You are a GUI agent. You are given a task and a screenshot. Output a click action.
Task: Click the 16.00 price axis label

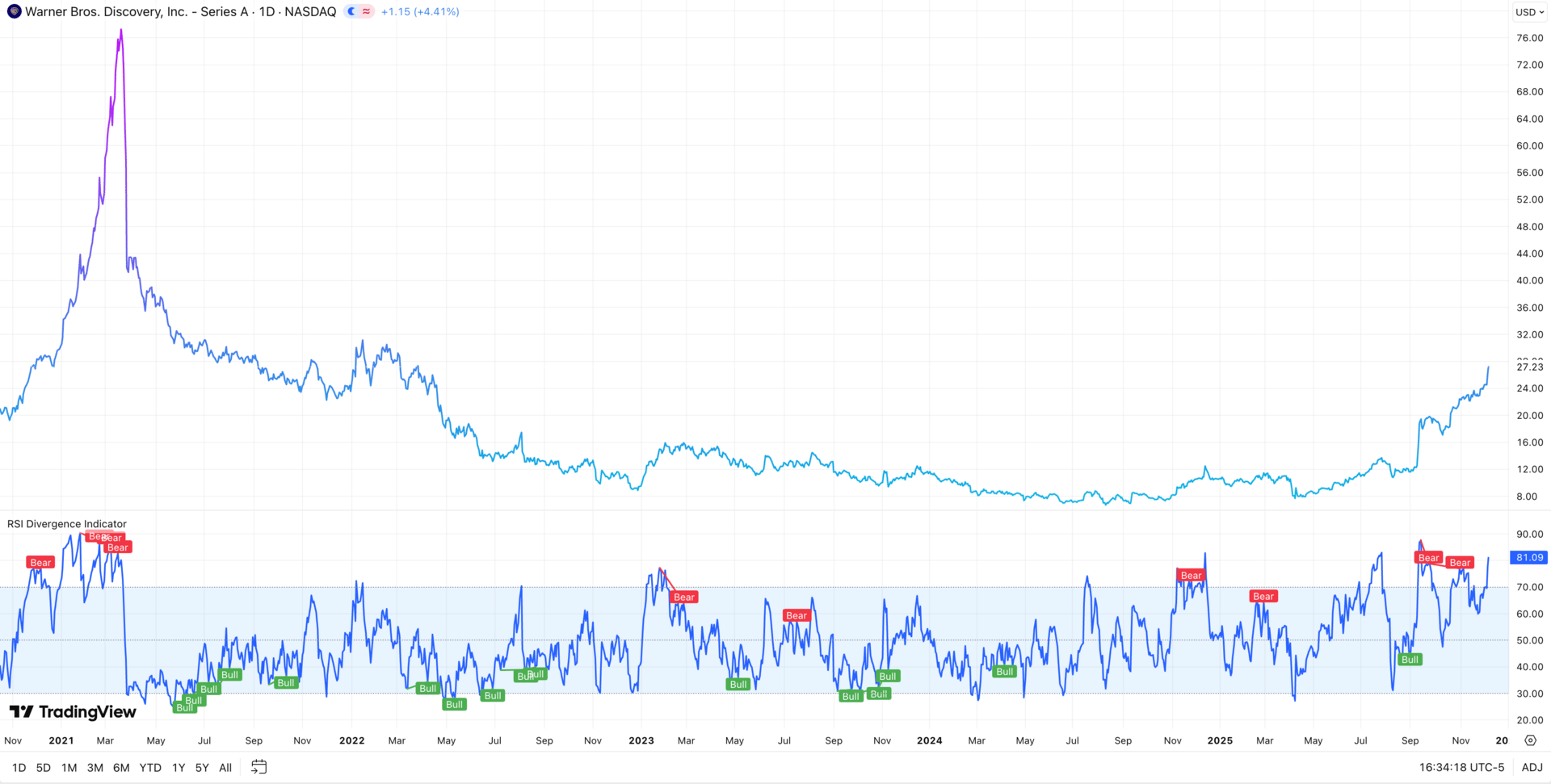tap(1529, 442)
